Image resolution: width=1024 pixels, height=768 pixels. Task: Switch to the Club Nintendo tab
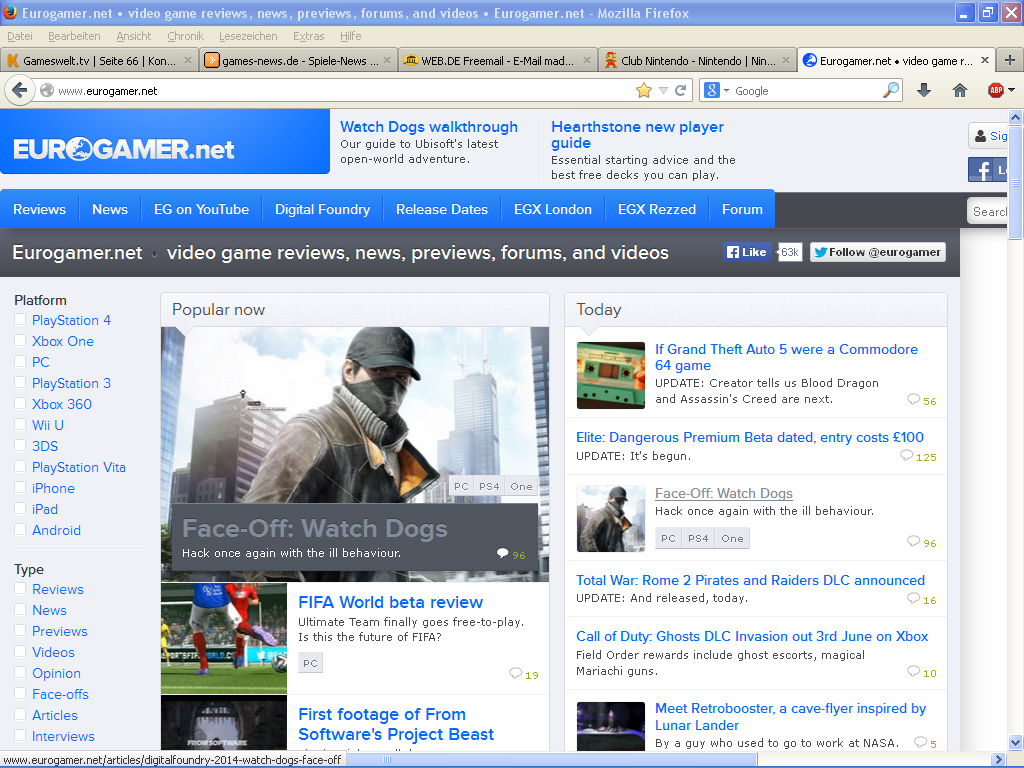coord(697,61)
